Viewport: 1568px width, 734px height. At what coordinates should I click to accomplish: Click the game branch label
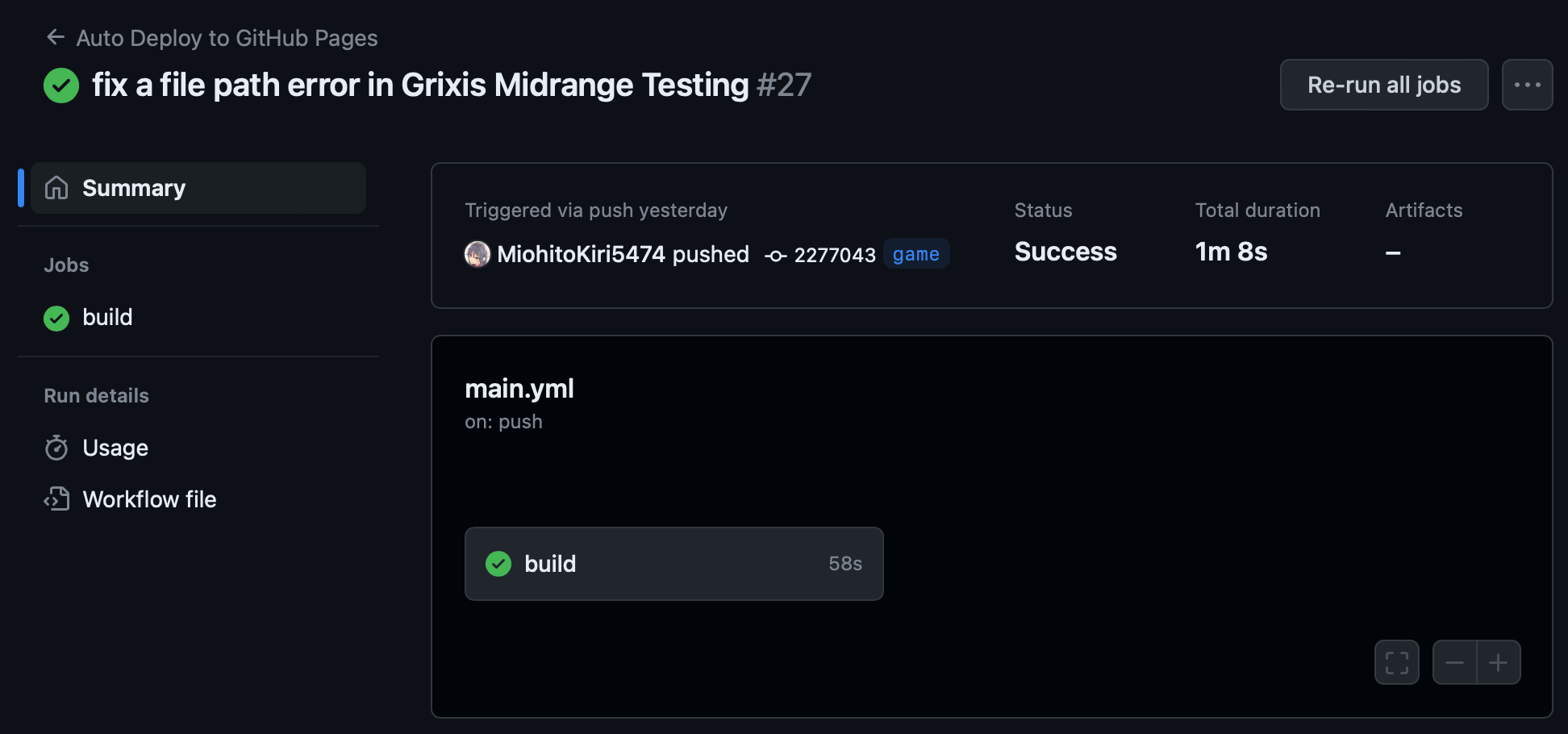915,254
